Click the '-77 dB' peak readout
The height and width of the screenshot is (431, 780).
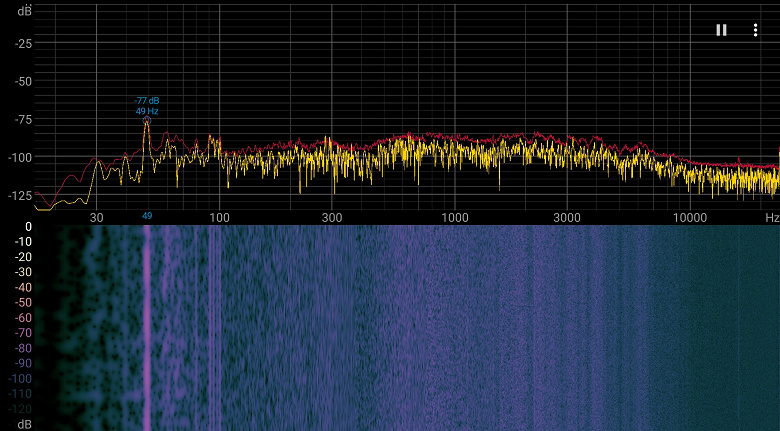point(148,101)
